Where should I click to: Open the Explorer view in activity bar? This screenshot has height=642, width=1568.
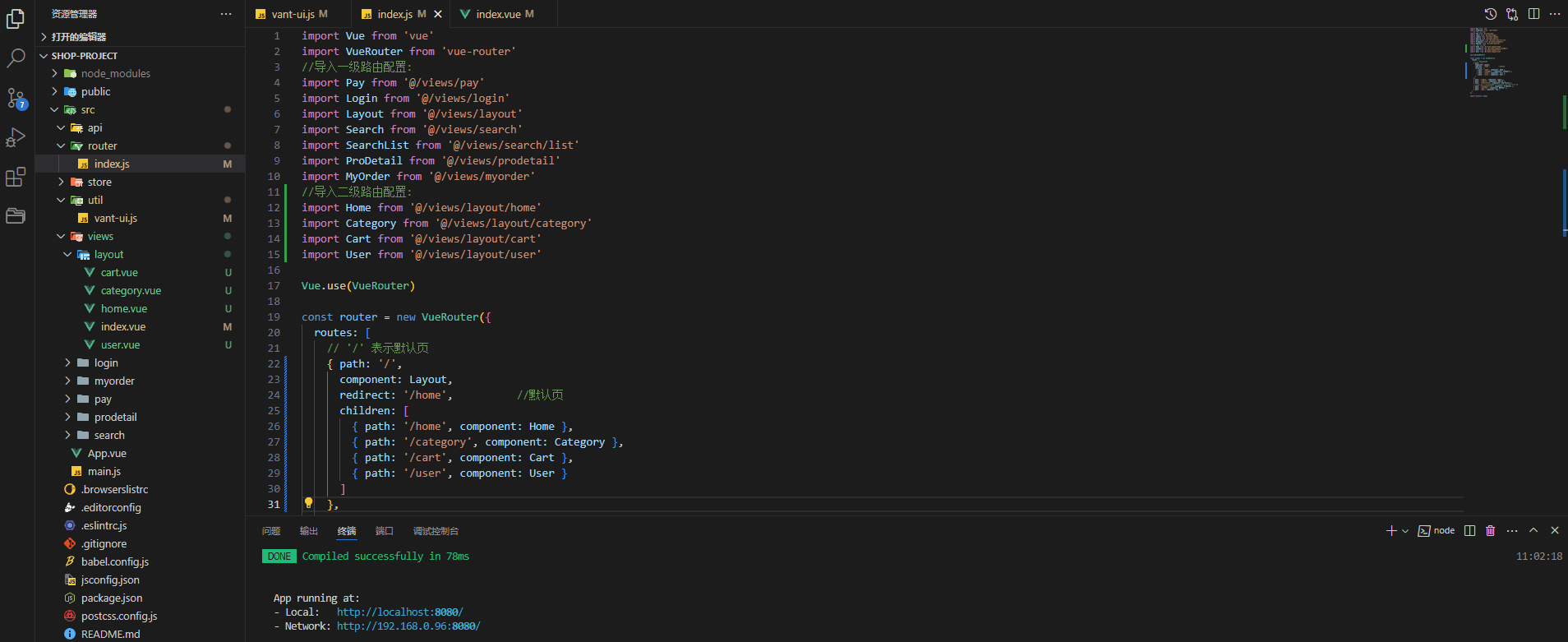pos(16,19)
